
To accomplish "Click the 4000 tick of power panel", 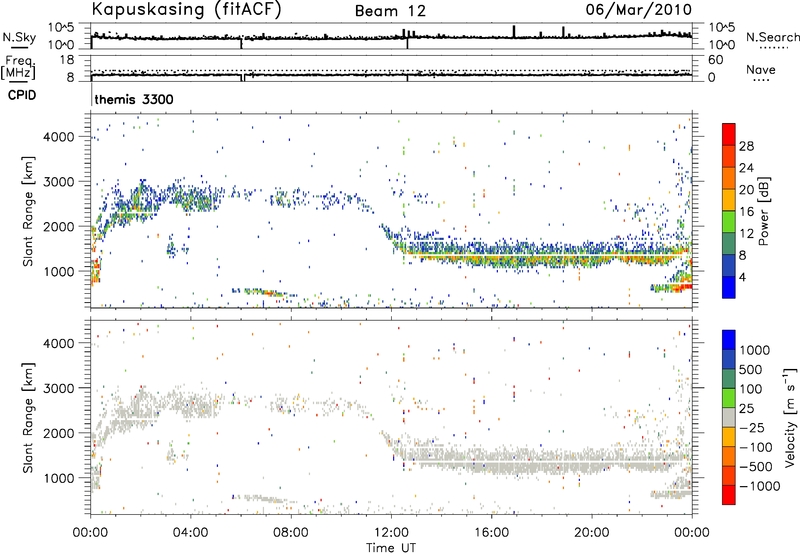I will click(59, 137).
